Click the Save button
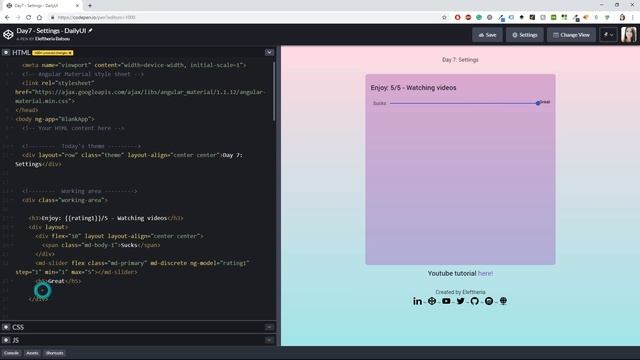Viewport: 640px width, 360px height. (x=487, y=35)
